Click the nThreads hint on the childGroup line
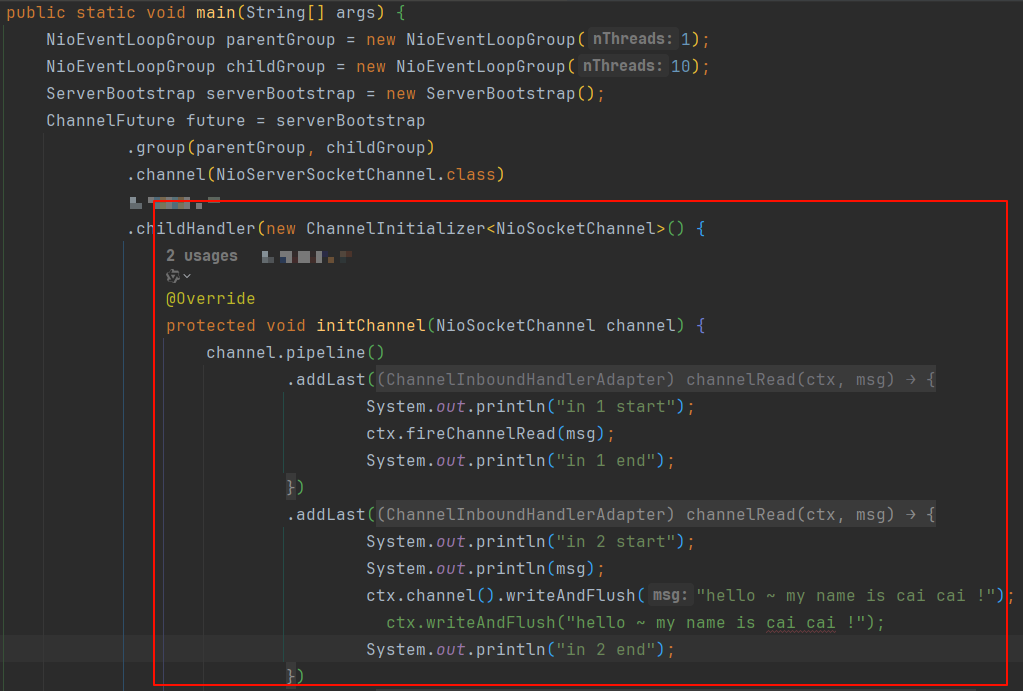The width and height of the screenshot is (1023, 691). click(622, 66)
